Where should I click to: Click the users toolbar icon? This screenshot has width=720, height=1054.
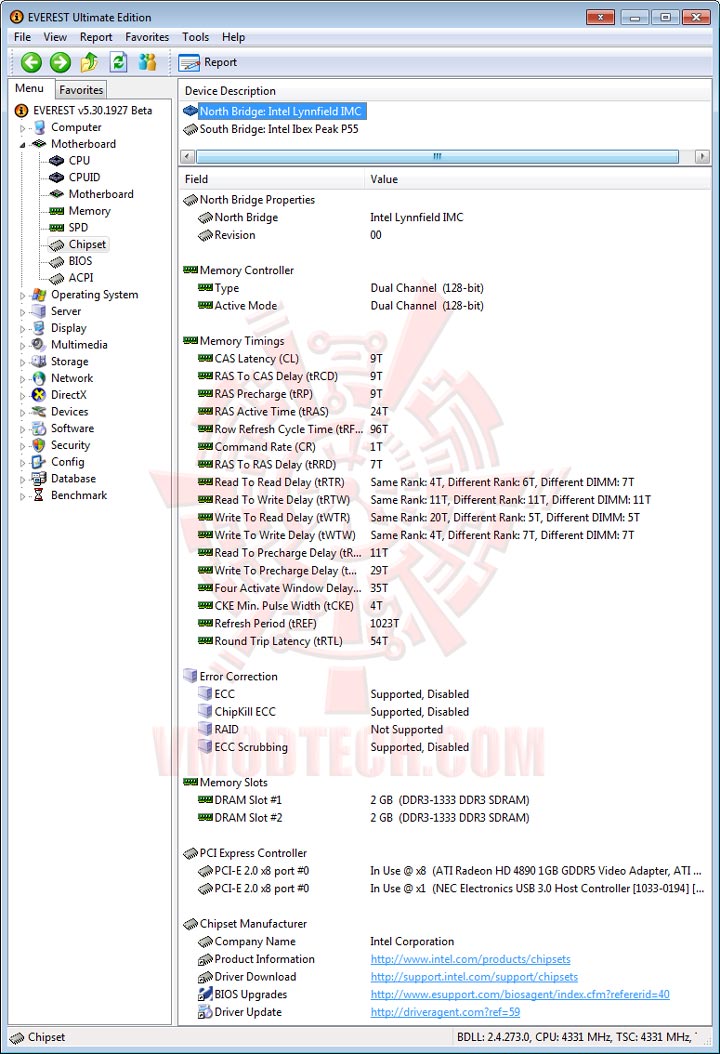point(147,63)
